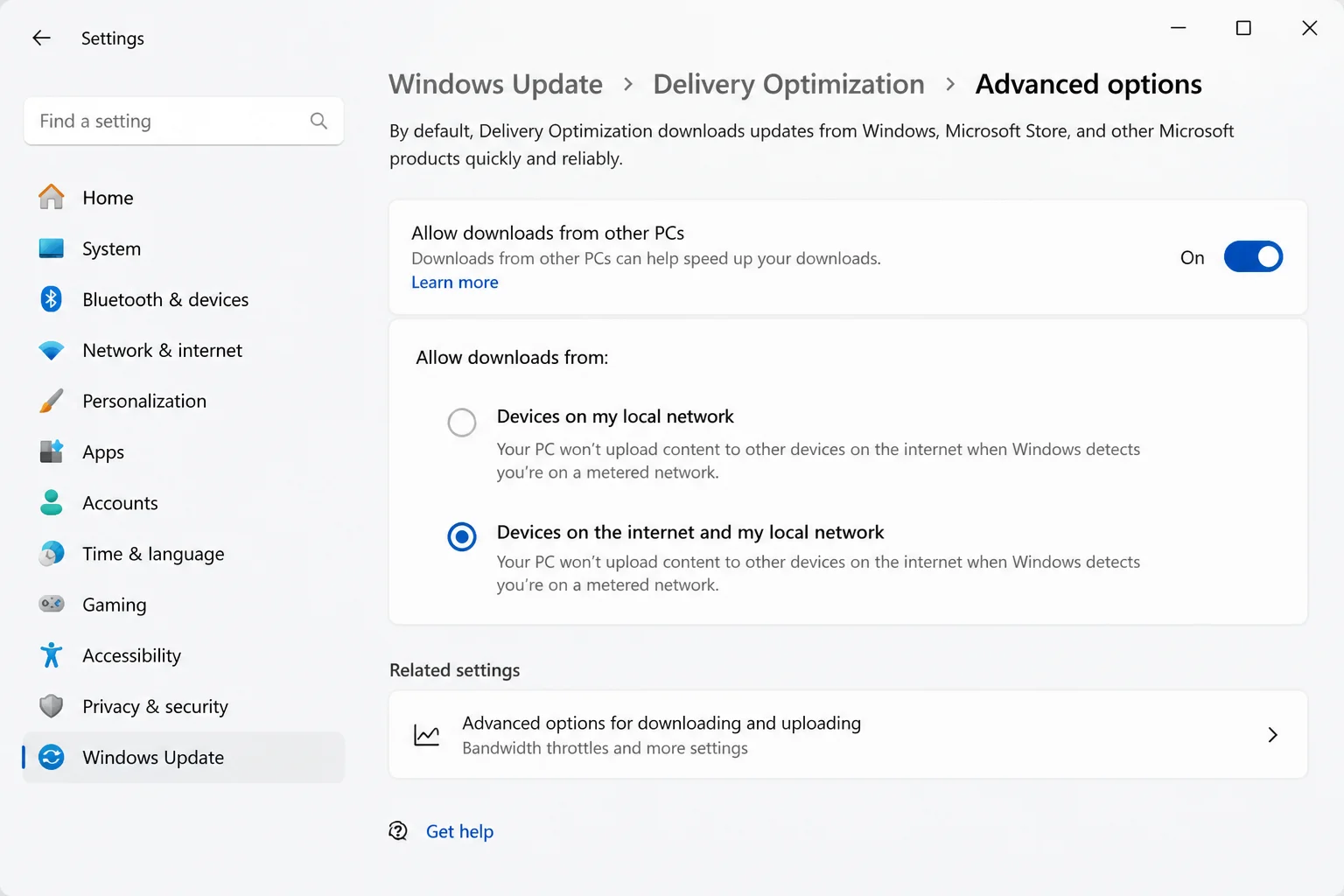Click the Apps icon in sidebar
Viewport: 1344px width, 896px height.
pyautogui.click(x=52, y=451)
